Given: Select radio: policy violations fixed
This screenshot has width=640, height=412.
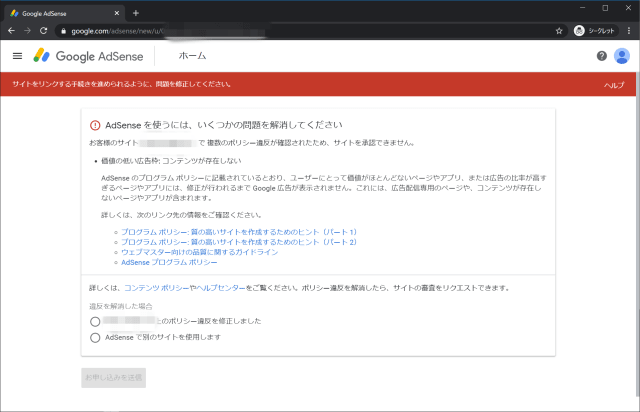Looking at the screenshot, I should coord(95,321).
